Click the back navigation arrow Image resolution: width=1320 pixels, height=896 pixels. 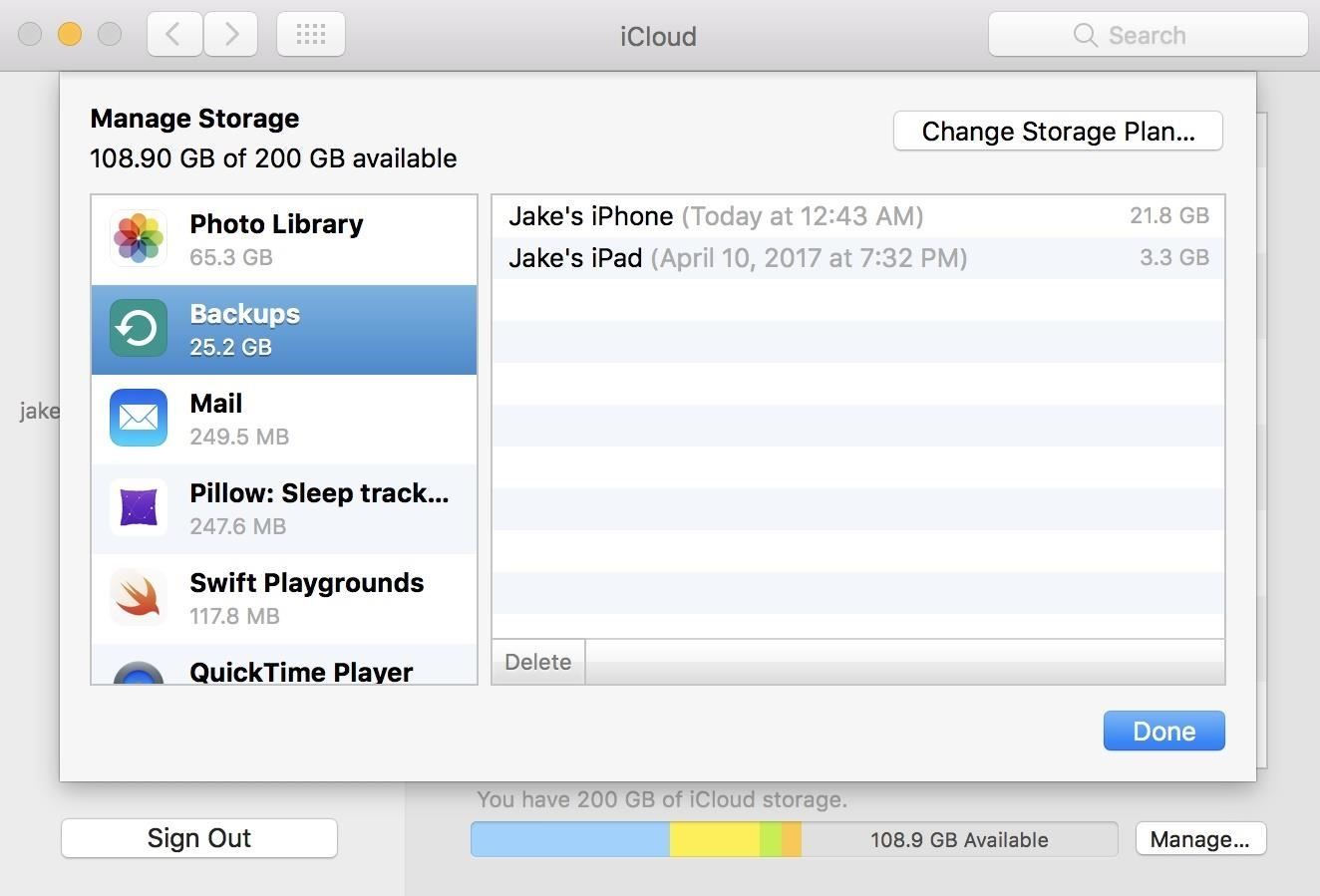coord(173,33)
